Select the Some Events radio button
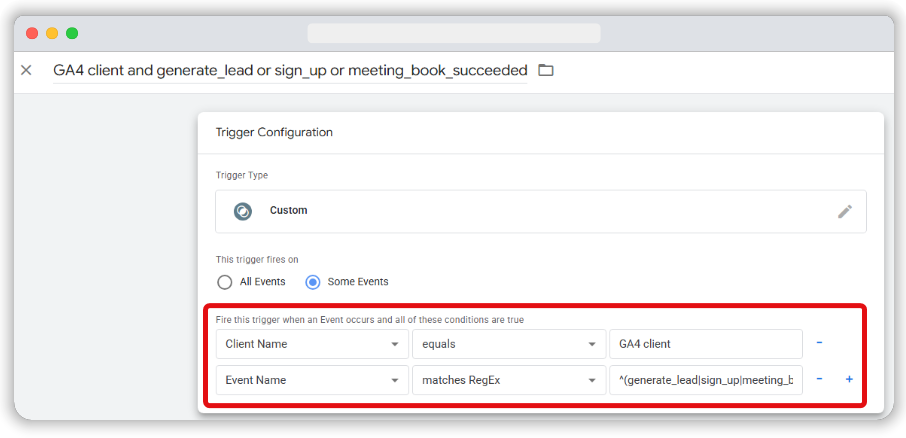 tap(313, 283)
